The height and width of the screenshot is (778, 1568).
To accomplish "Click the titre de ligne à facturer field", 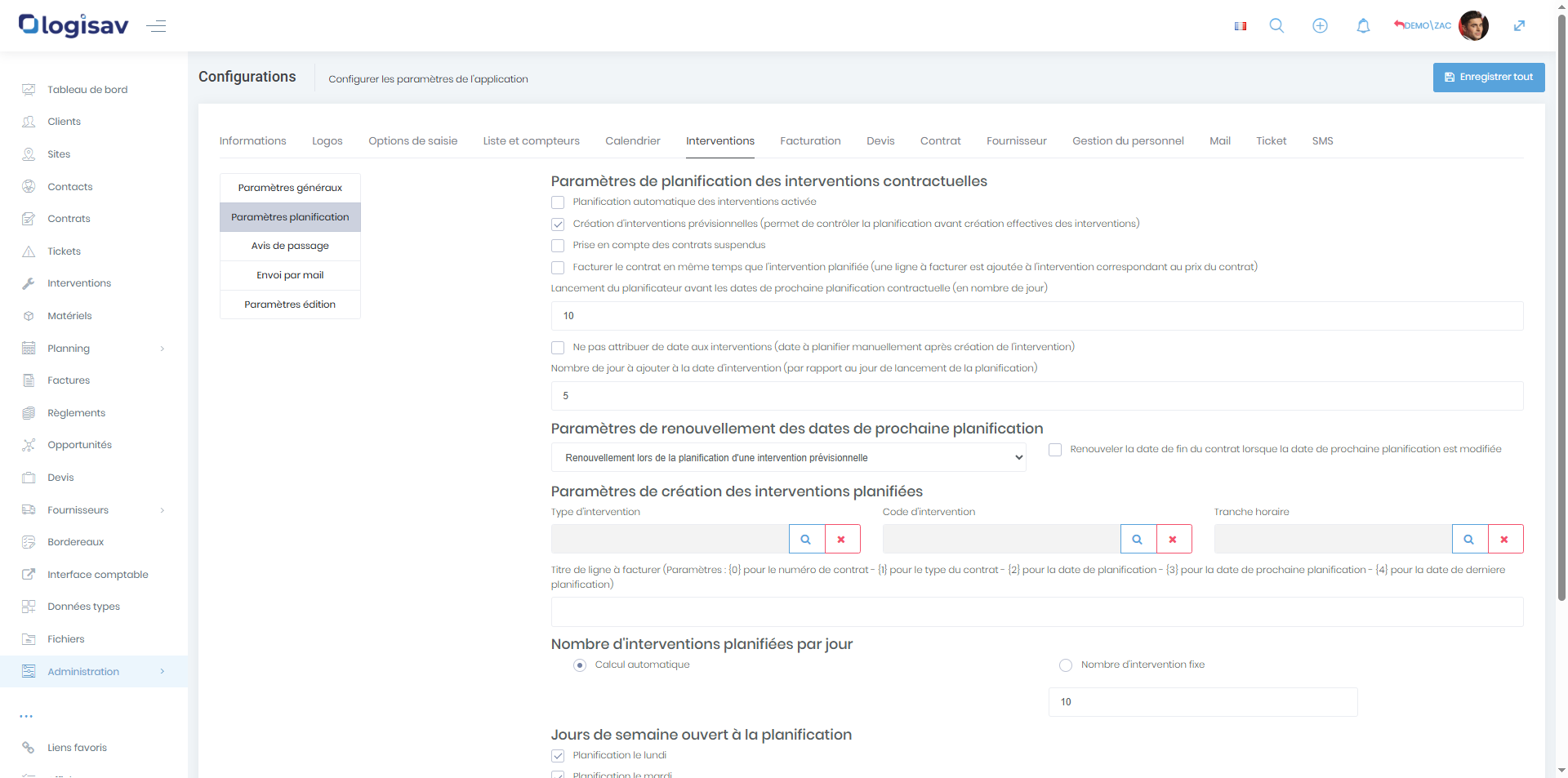I will tap(1036, 612).
